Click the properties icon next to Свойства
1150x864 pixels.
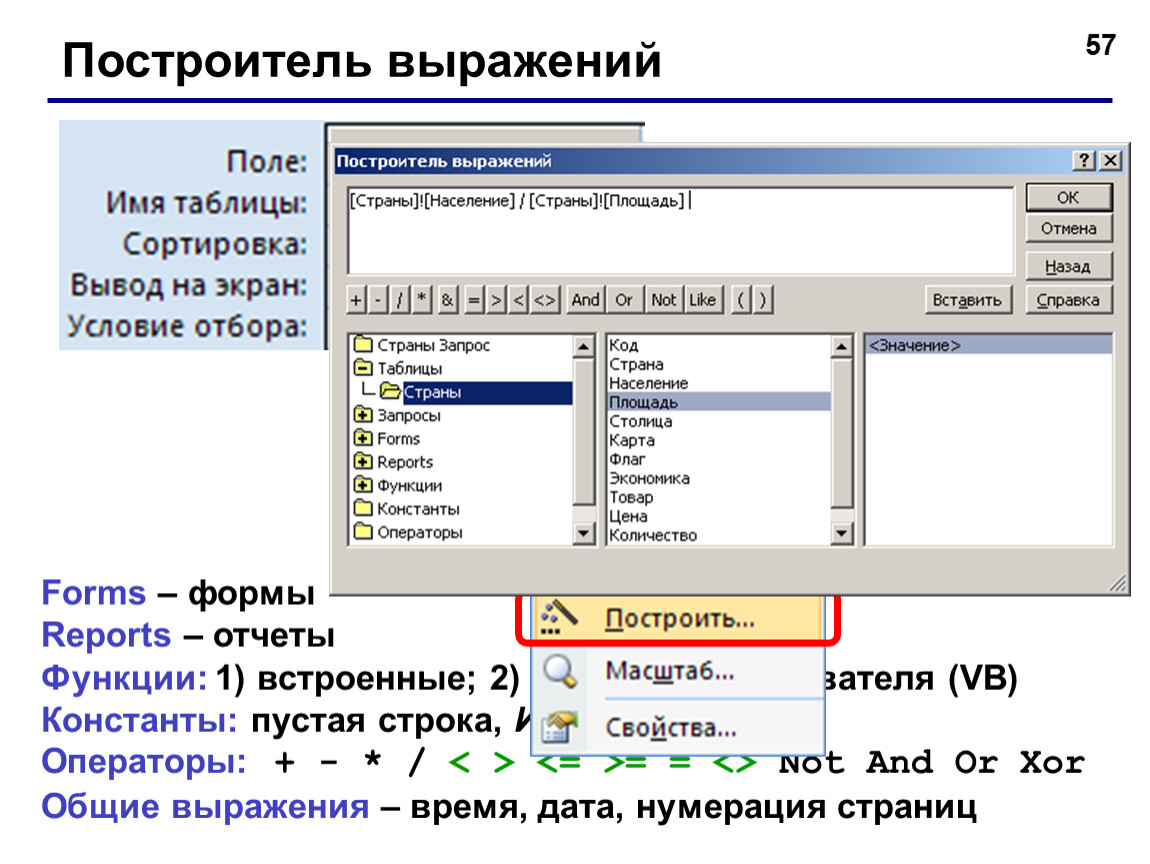560,728
